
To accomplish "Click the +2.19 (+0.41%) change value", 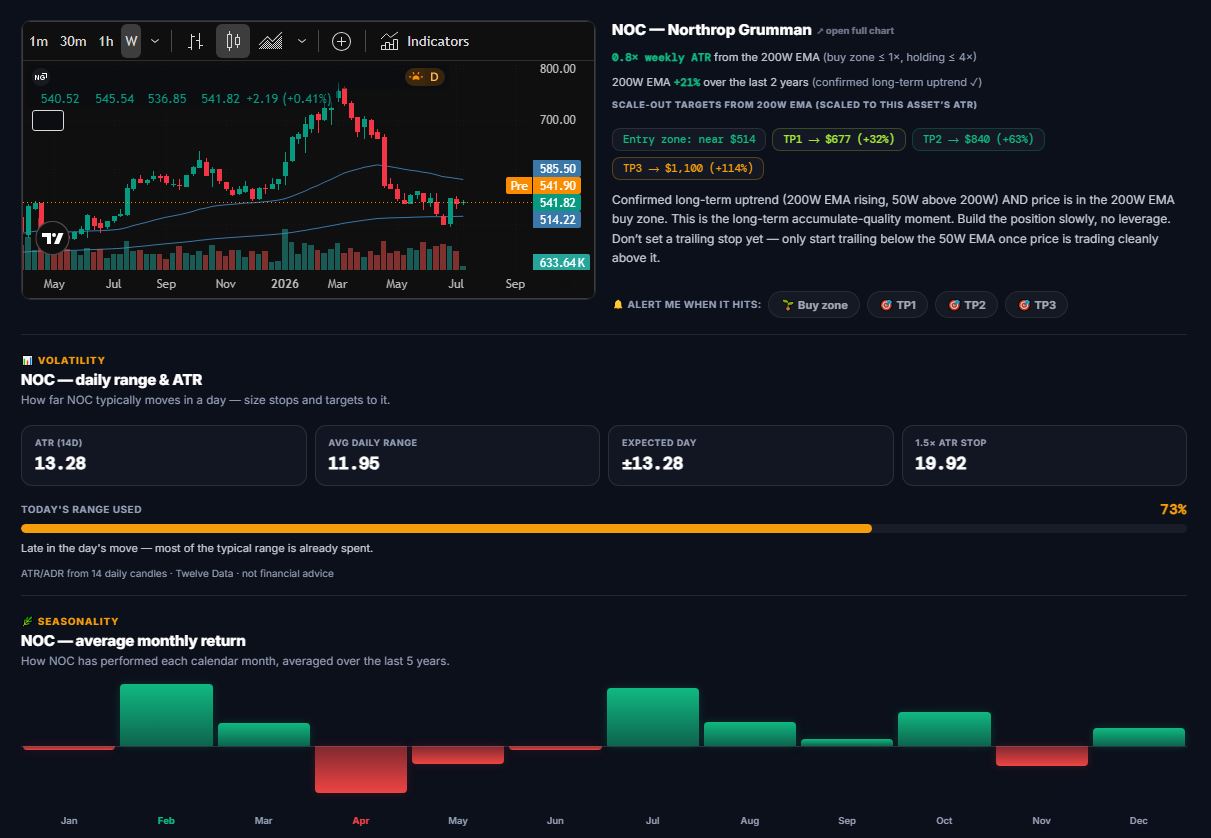I will click(290, 99).
